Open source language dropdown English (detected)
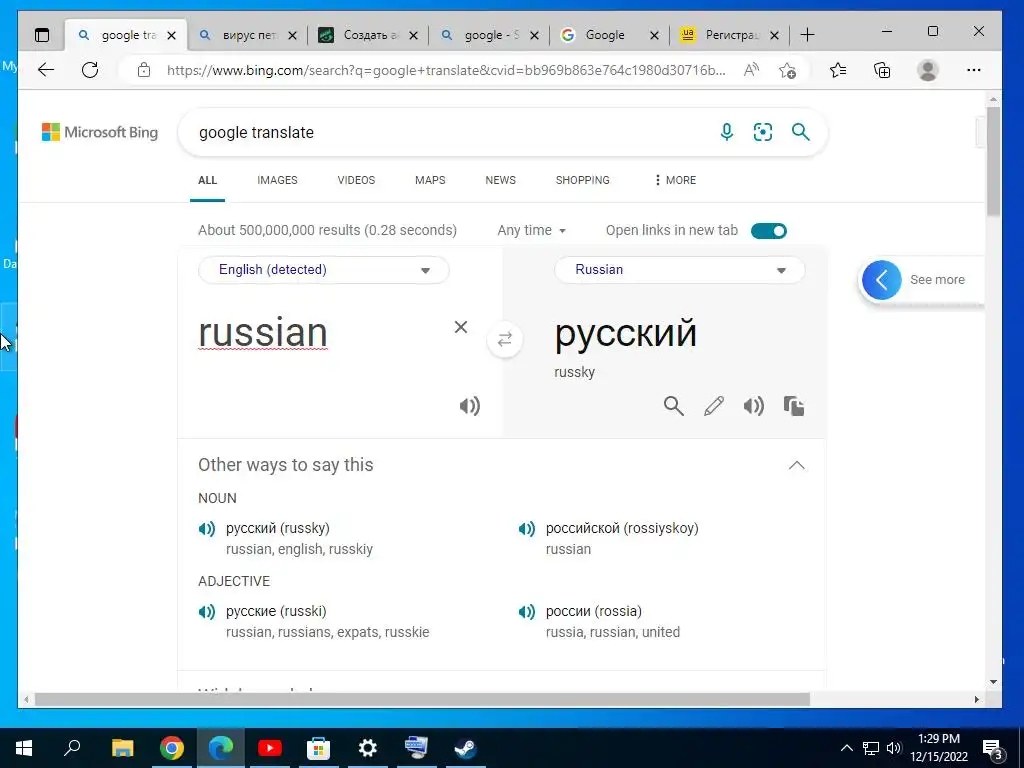The image size is (1024, 768). [323, 270]
